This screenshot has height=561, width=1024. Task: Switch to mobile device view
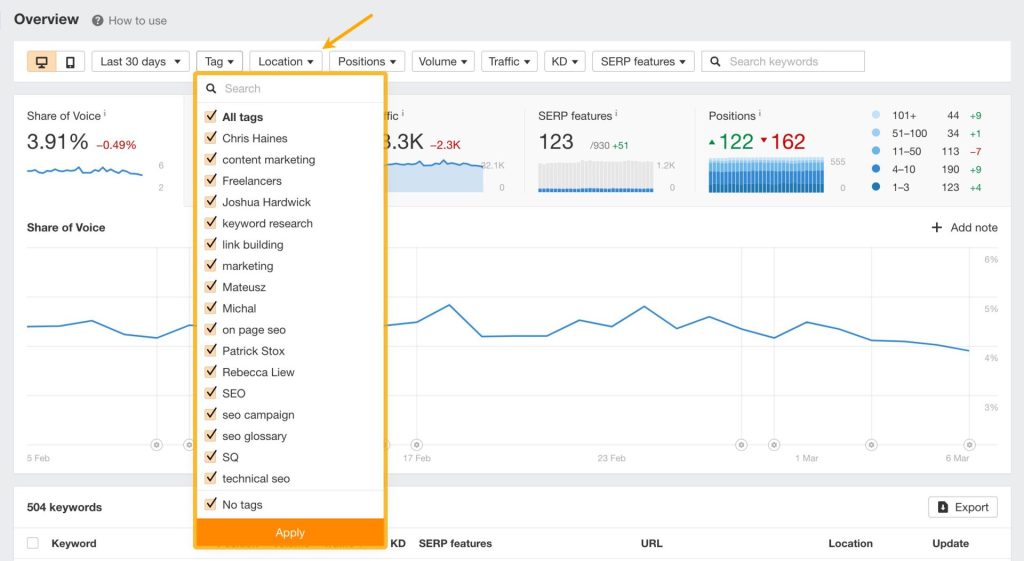pos(70,62)
